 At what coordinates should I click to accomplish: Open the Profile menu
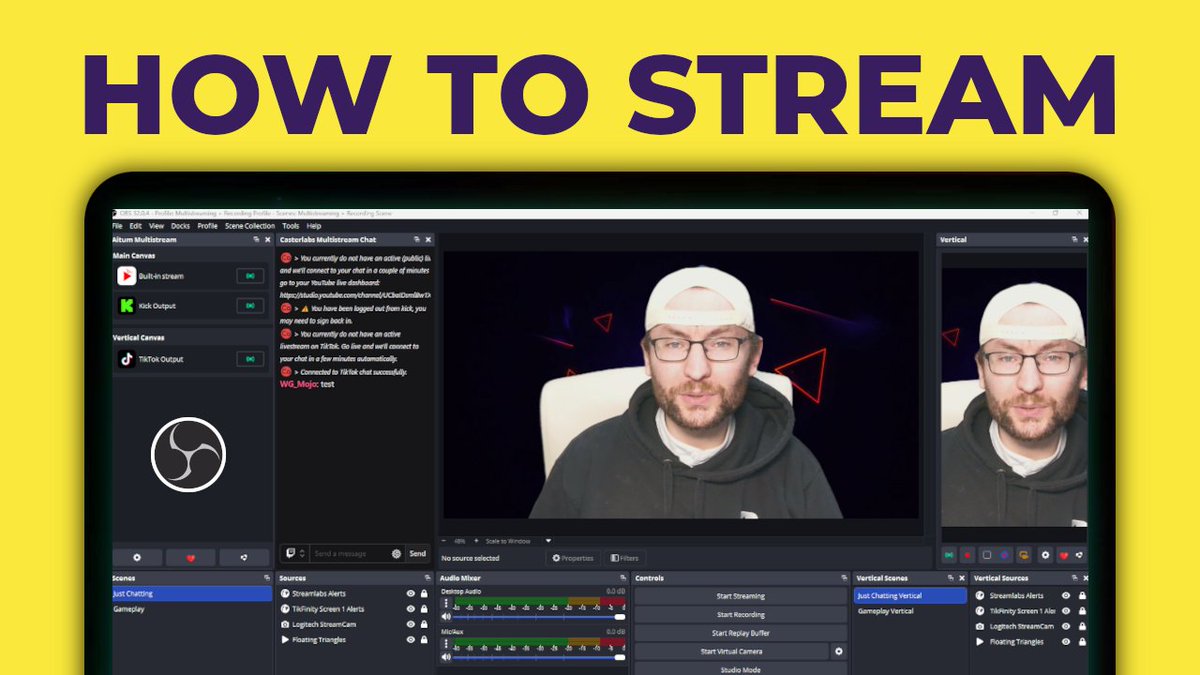tap(207, 226)
